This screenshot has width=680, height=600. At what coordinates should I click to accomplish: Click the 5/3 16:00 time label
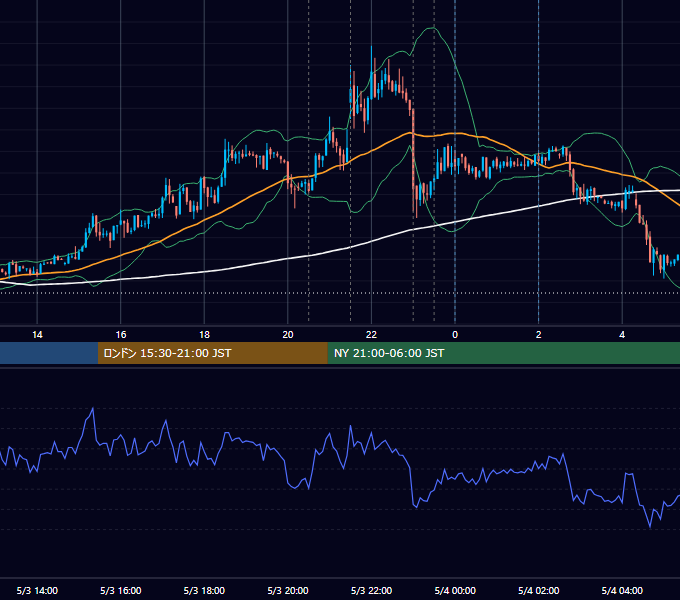121,590
